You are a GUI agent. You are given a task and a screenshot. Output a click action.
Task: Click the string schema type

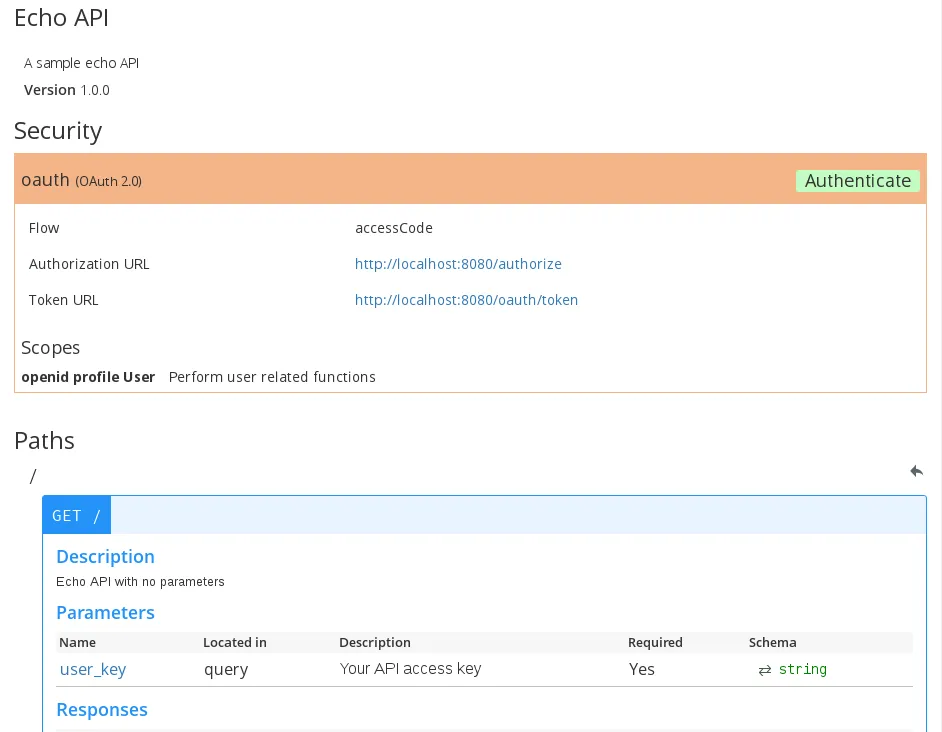[x=803, y=669]
